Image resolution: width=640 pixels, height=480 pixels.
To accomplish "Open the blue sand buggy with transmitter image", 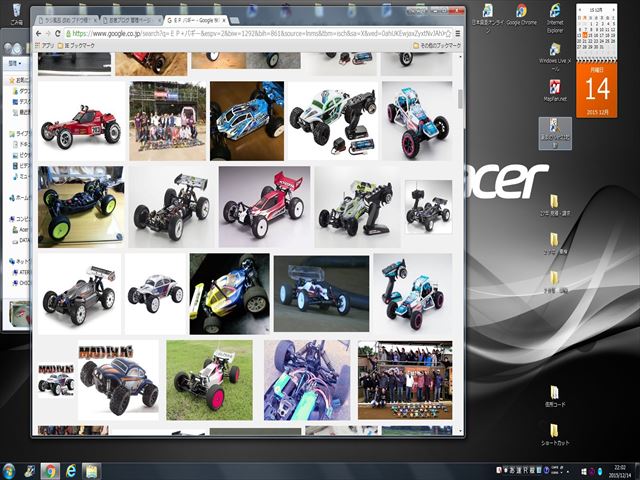I will (413, 294).
